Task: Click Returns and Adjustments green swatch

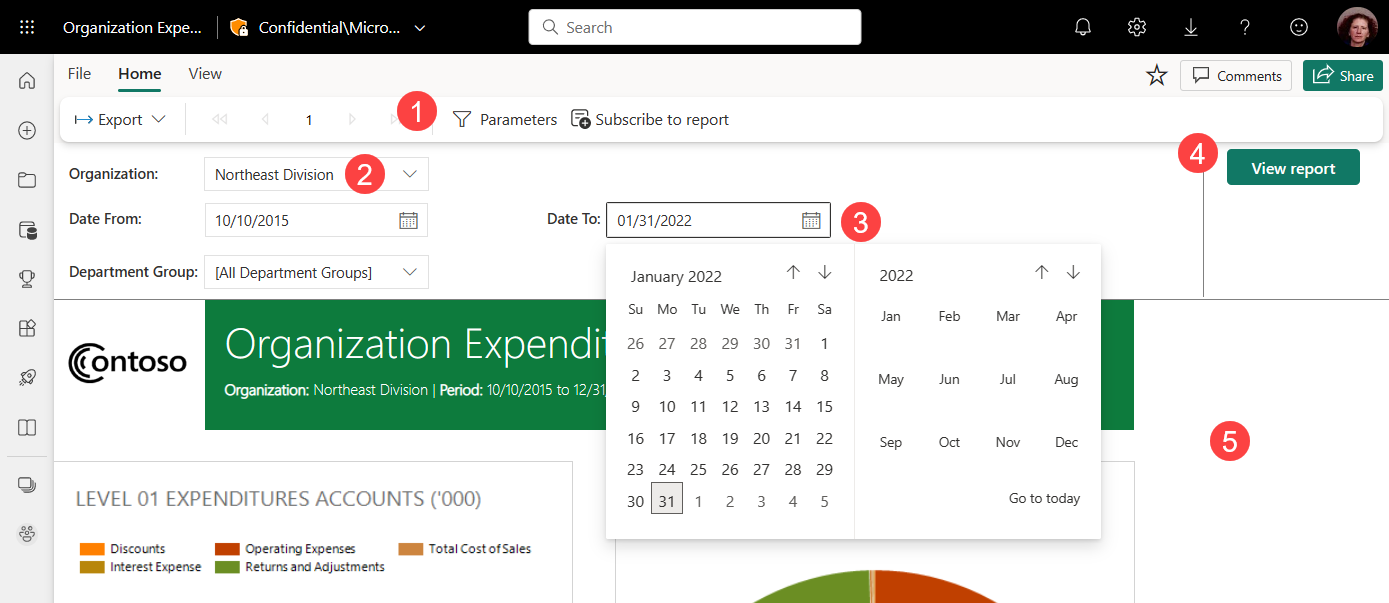Action: pos(227,567)
